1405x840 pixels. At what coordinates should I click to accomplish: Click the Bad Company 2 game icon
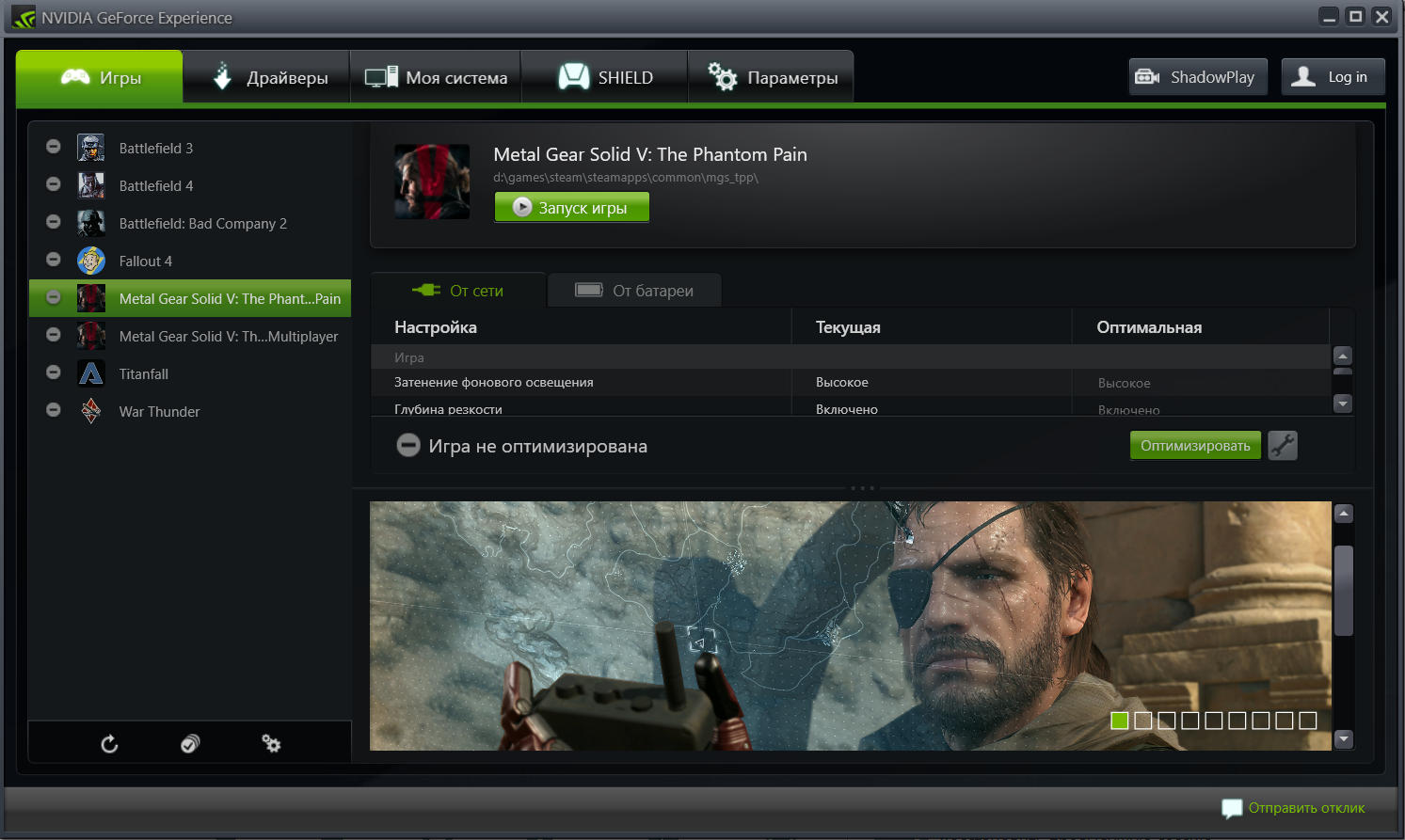[91, 223]
